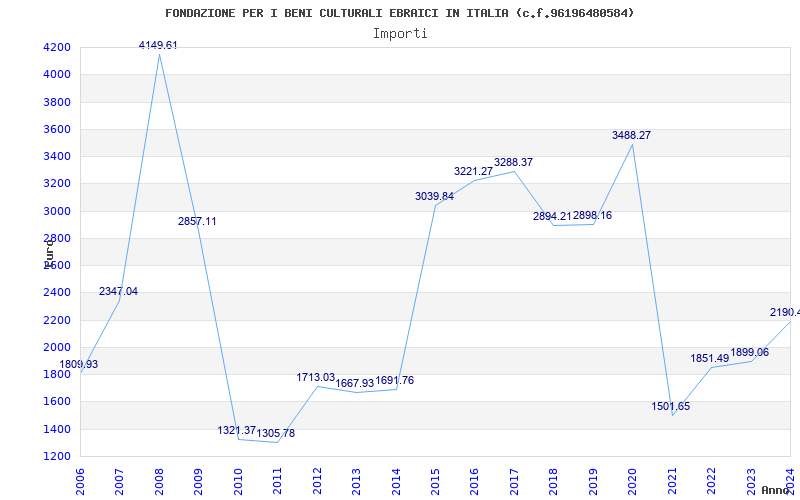Viewport: 800px width, 500px height.
Task: Select data label 1809.93 for 2006
Action: 79,365
